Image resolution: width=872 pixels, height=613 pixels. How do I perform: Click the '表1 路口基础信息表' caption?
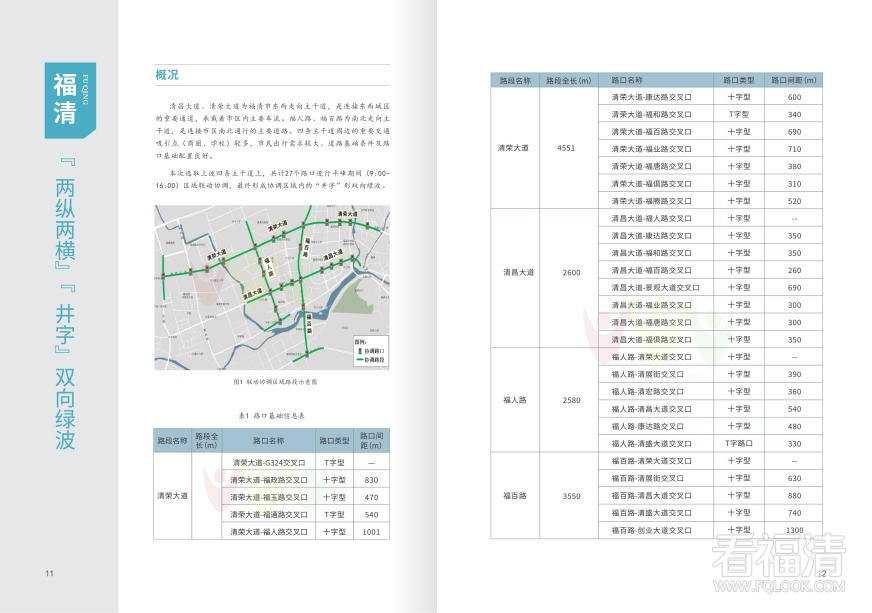click(x=271, y=416)
